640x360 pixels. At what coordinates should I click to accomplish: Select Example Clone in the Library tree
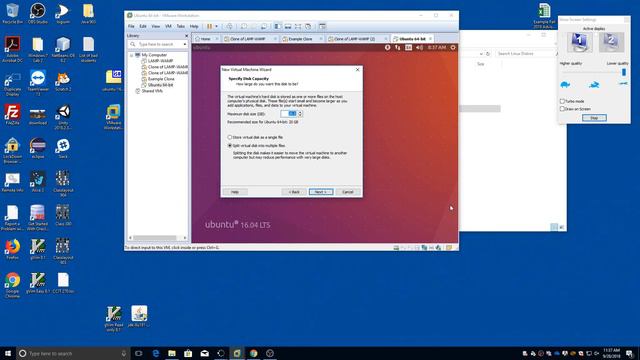coord(161,79)
